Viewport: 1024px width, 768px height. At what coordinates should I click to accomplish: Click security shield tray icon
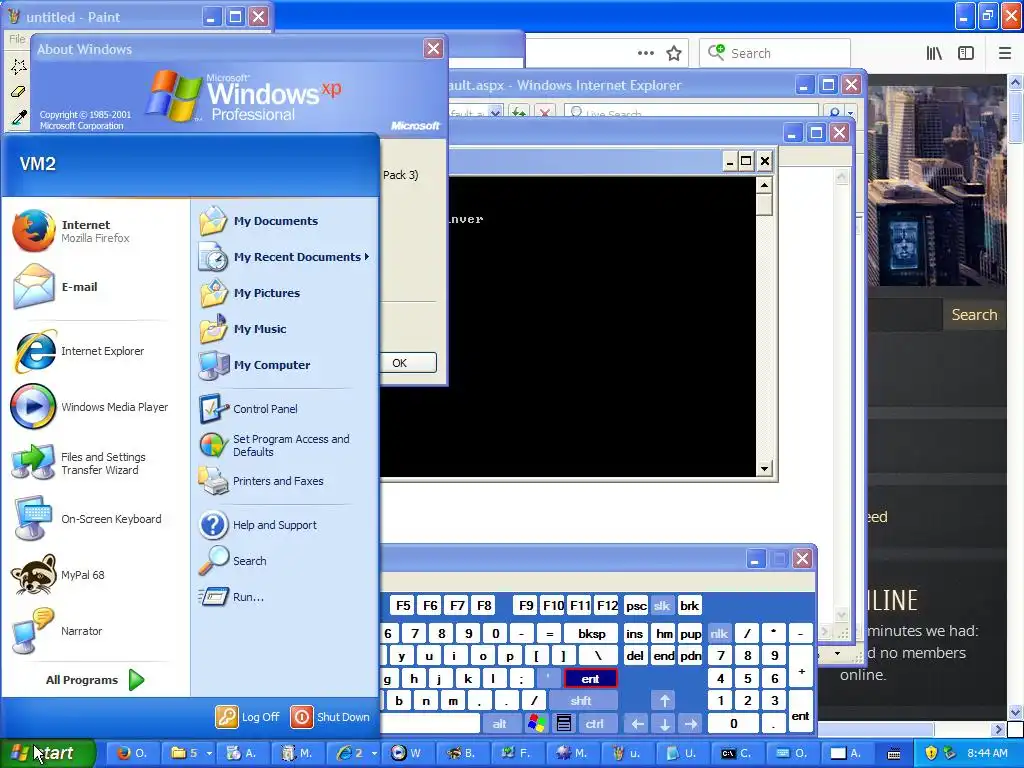pyautogui.click(x=931, y=754)
